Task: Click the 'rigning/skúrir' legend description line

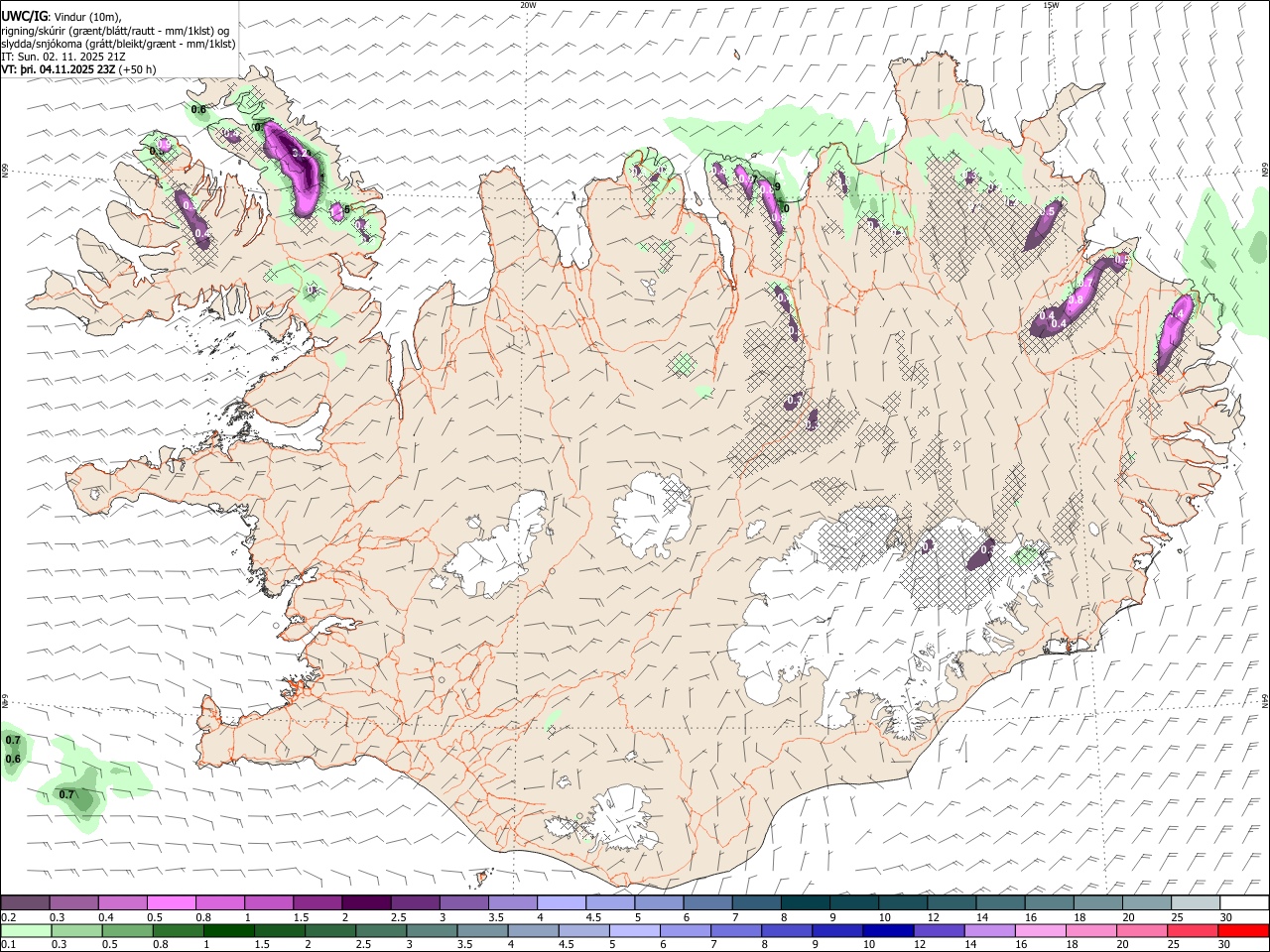Action: 115,31
